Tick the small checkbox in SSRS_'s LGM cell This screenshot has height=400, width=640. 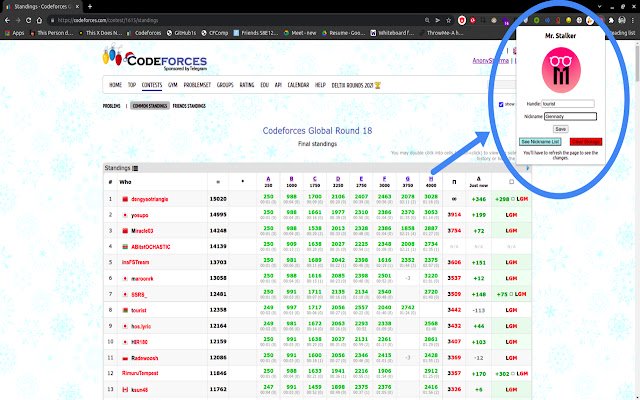pyautogui.click(x=511, y=294)
